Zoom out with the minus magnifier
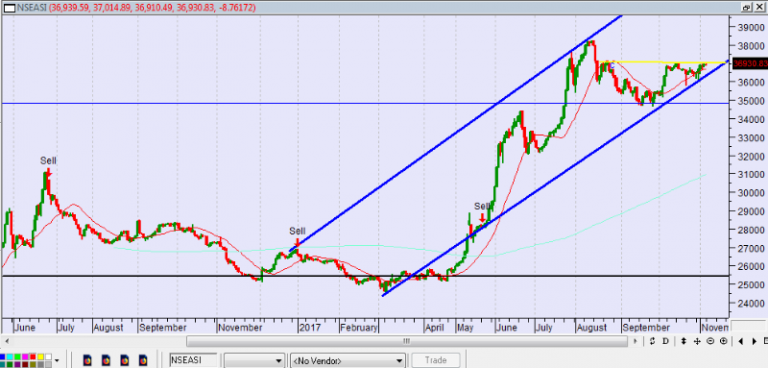768x368 pixels. point(710,341)
